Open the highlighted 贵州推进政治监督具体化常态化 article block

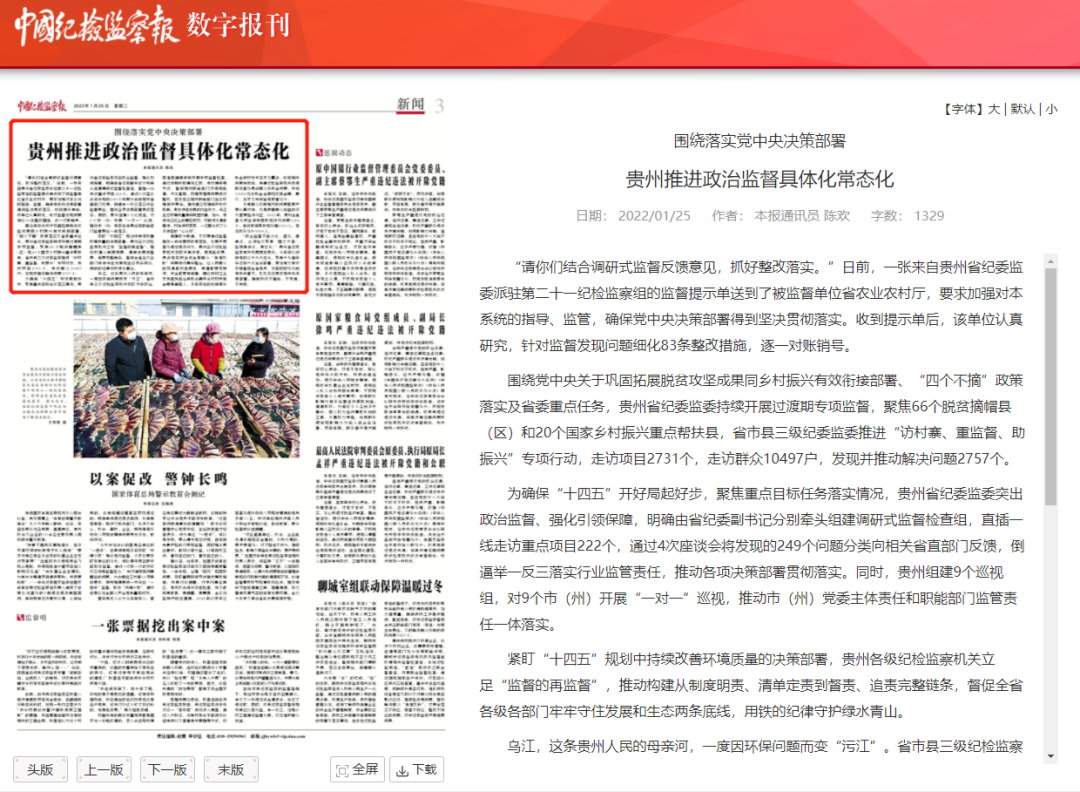coord(159,207)
